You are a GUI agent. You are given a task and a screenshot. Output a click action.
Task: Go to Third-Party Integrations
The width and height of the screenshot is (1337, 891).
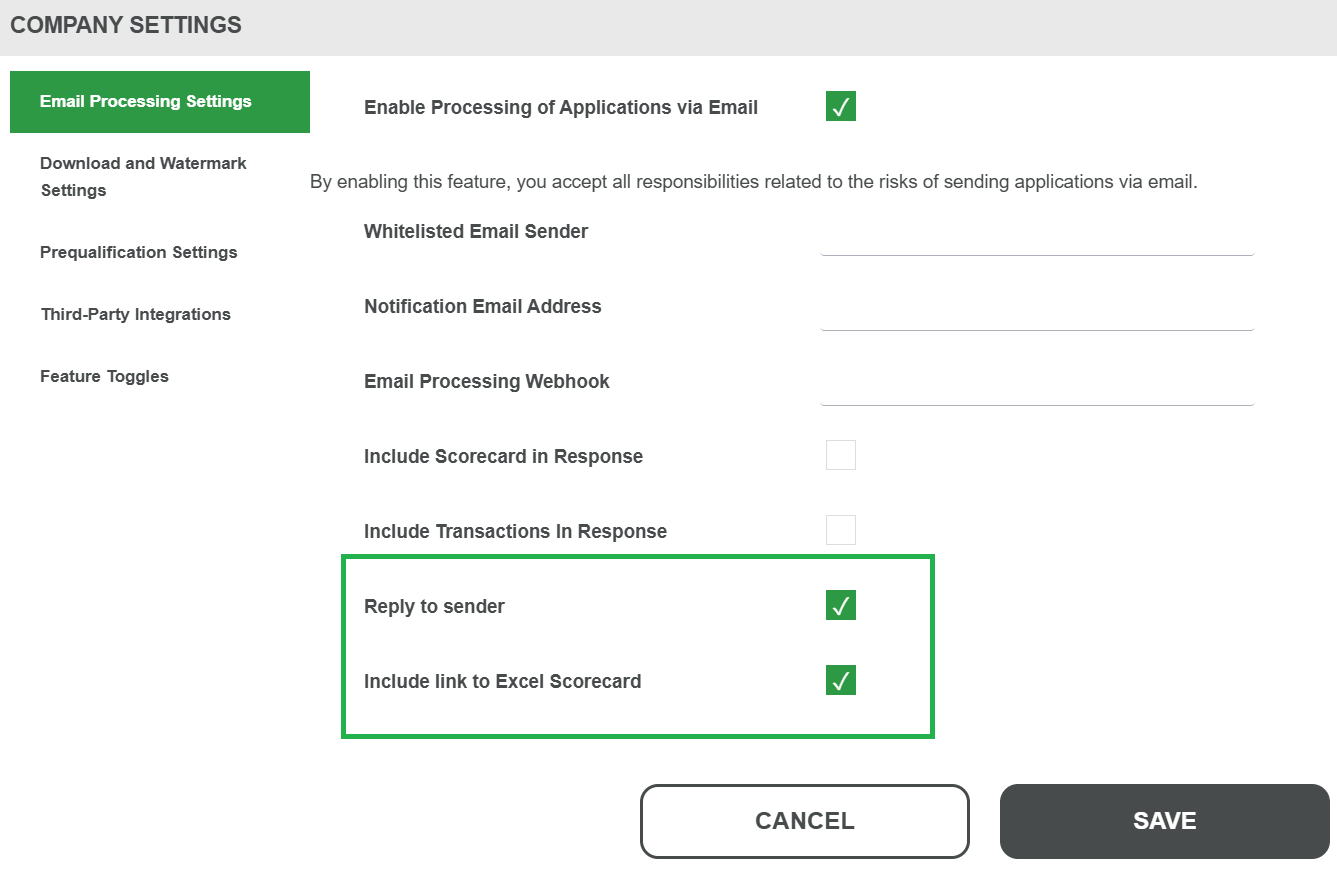(136, 314)
